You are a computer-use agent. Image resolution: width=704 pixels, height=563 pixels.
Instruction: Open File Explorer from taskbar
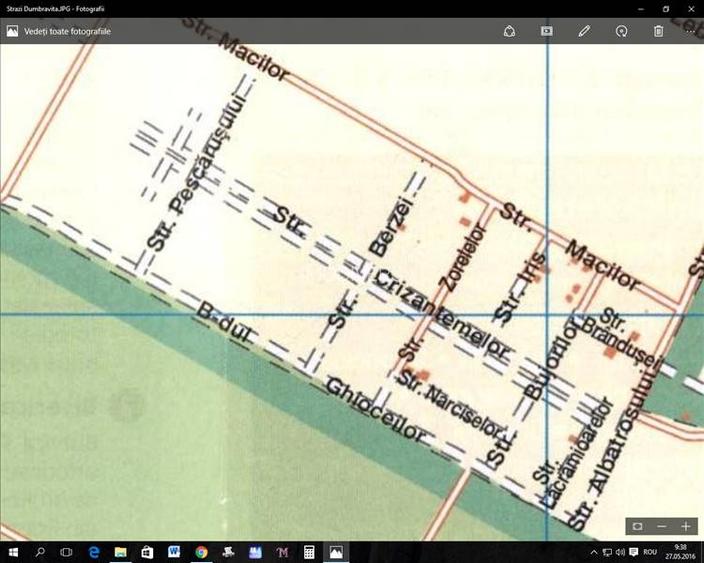pyautogui.click(x=120, y=552)
